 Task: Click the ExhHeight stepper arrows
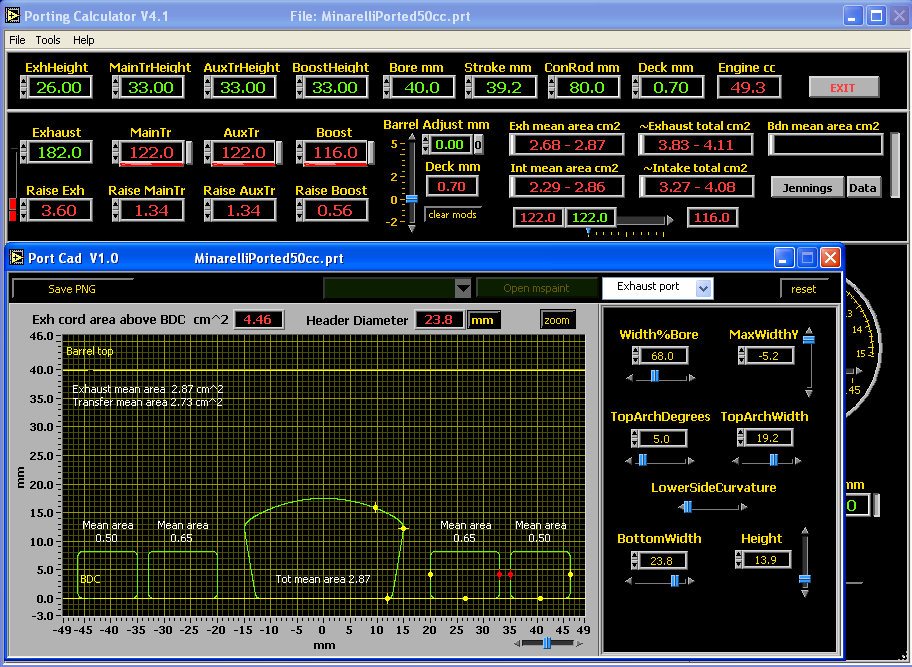24,88
